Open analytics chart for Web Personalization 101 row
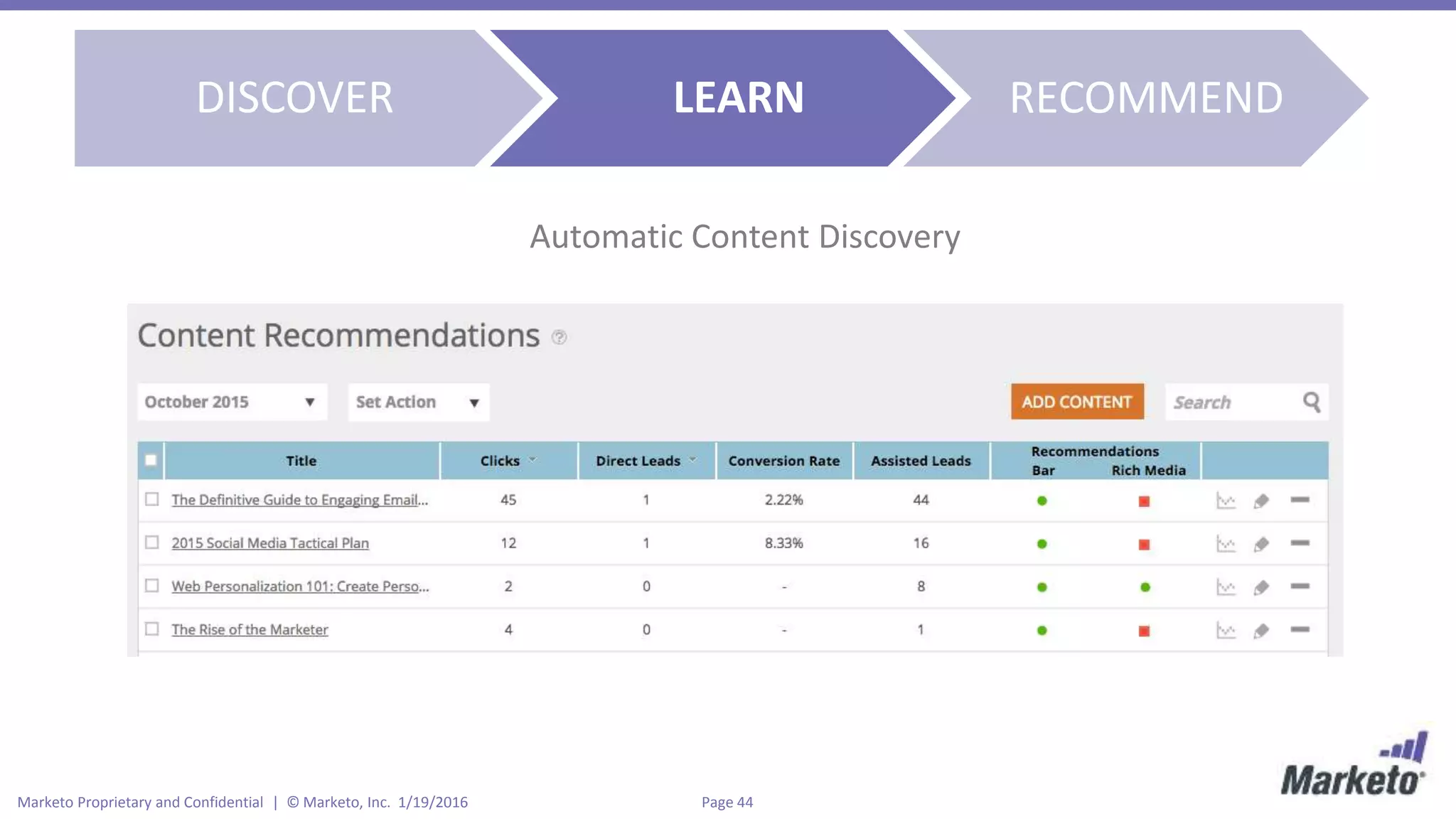Screen dimensions: 1456x819 pos(1226,587)
